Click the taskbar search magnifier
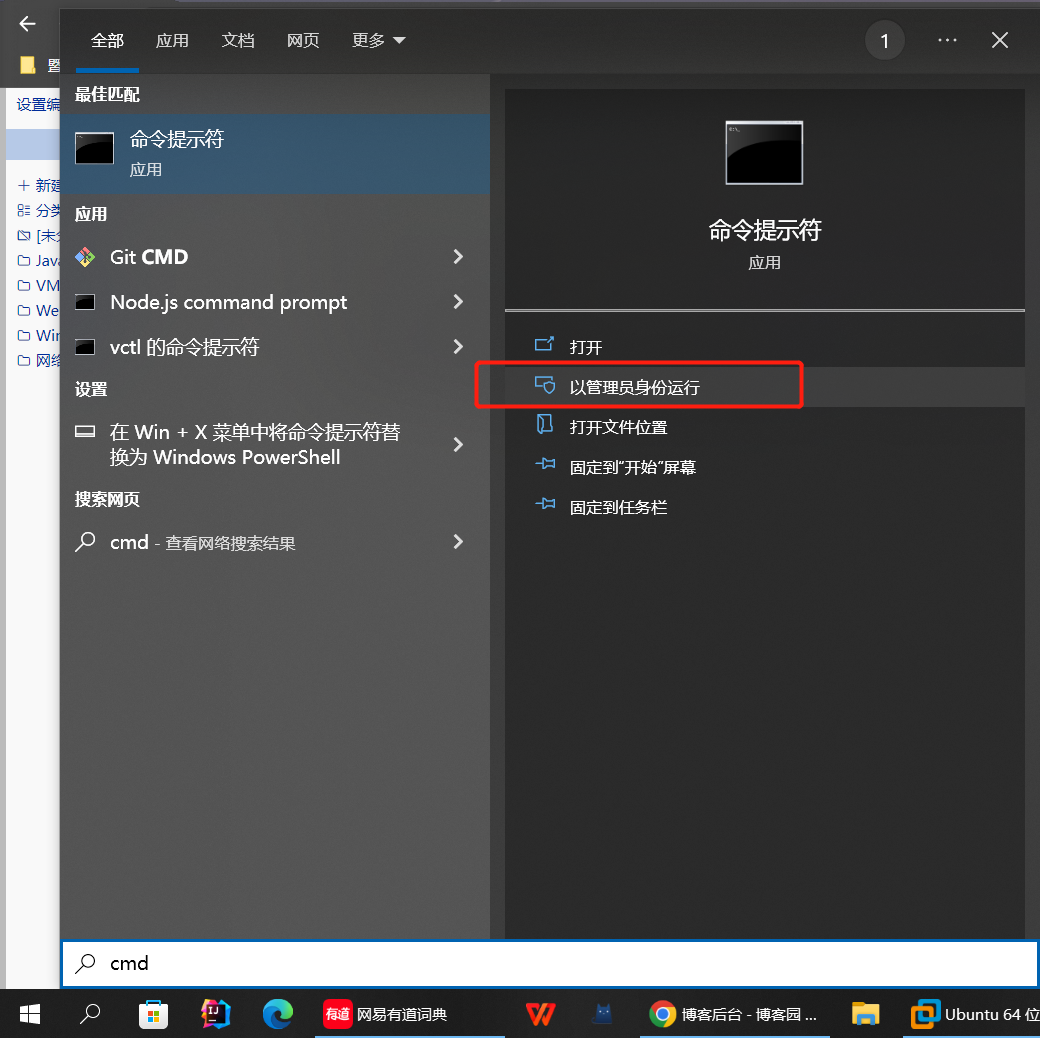This screenshot has width=1040, height=1038. pyautogui.click(x=90, y=1013)
